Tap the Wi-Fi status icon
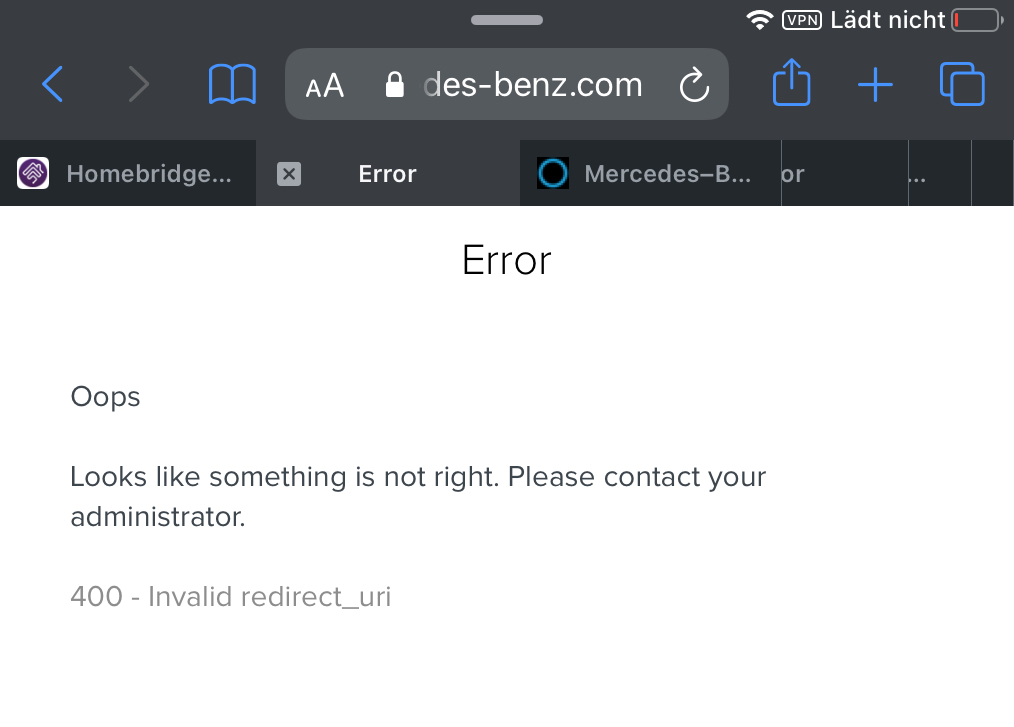Image resolution: width=1014 pixels, height=727 pixels. click(760, 19)
